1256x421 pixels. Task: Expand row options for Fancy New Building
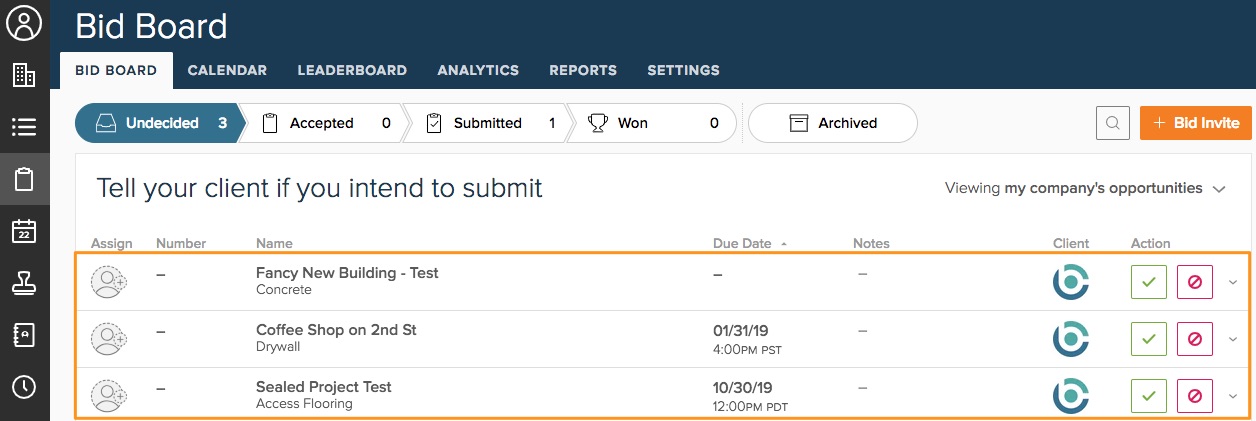click(1232, 282)
